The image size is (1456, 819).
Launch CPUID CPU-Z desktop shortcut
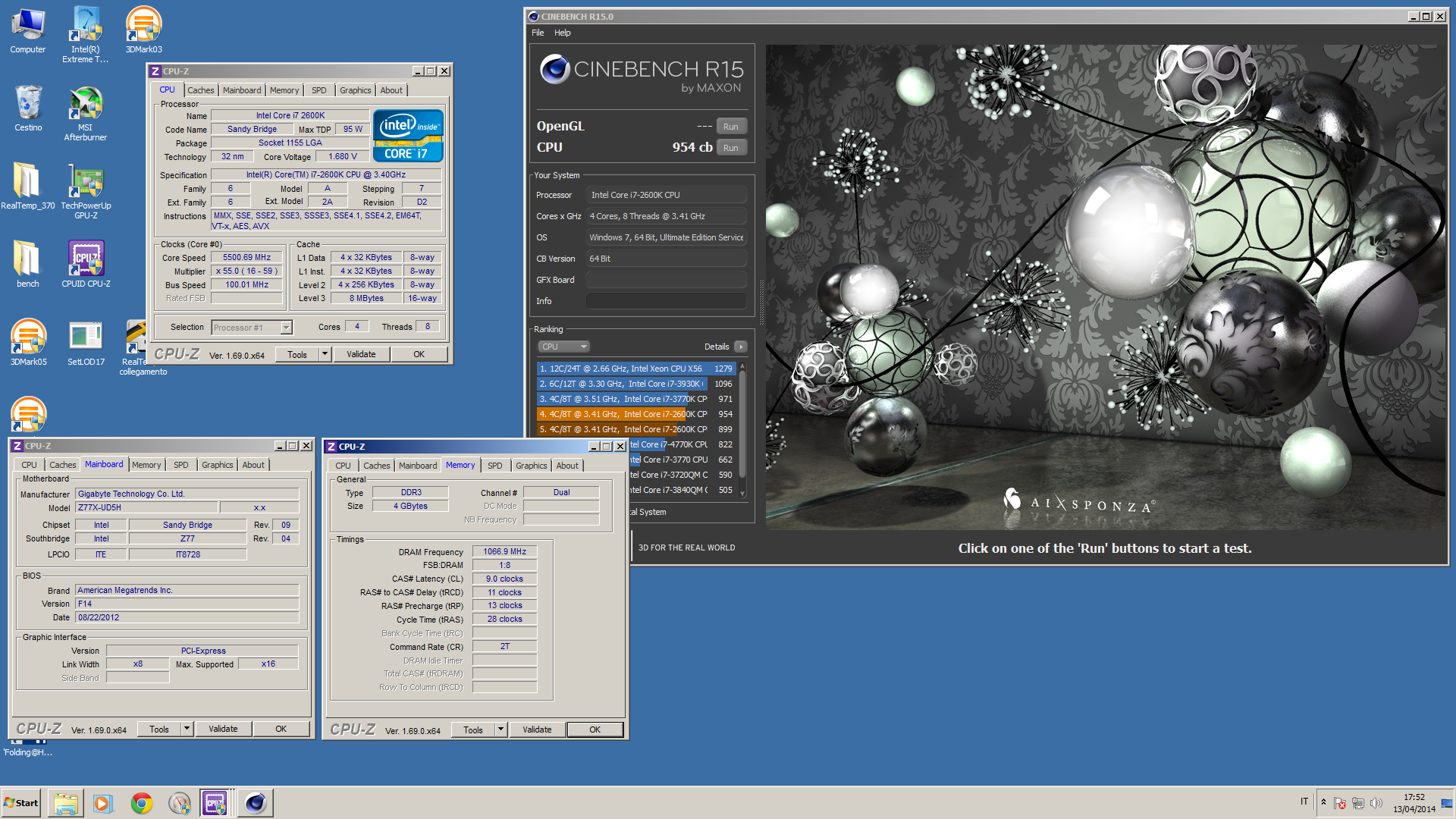pos(86,264)
